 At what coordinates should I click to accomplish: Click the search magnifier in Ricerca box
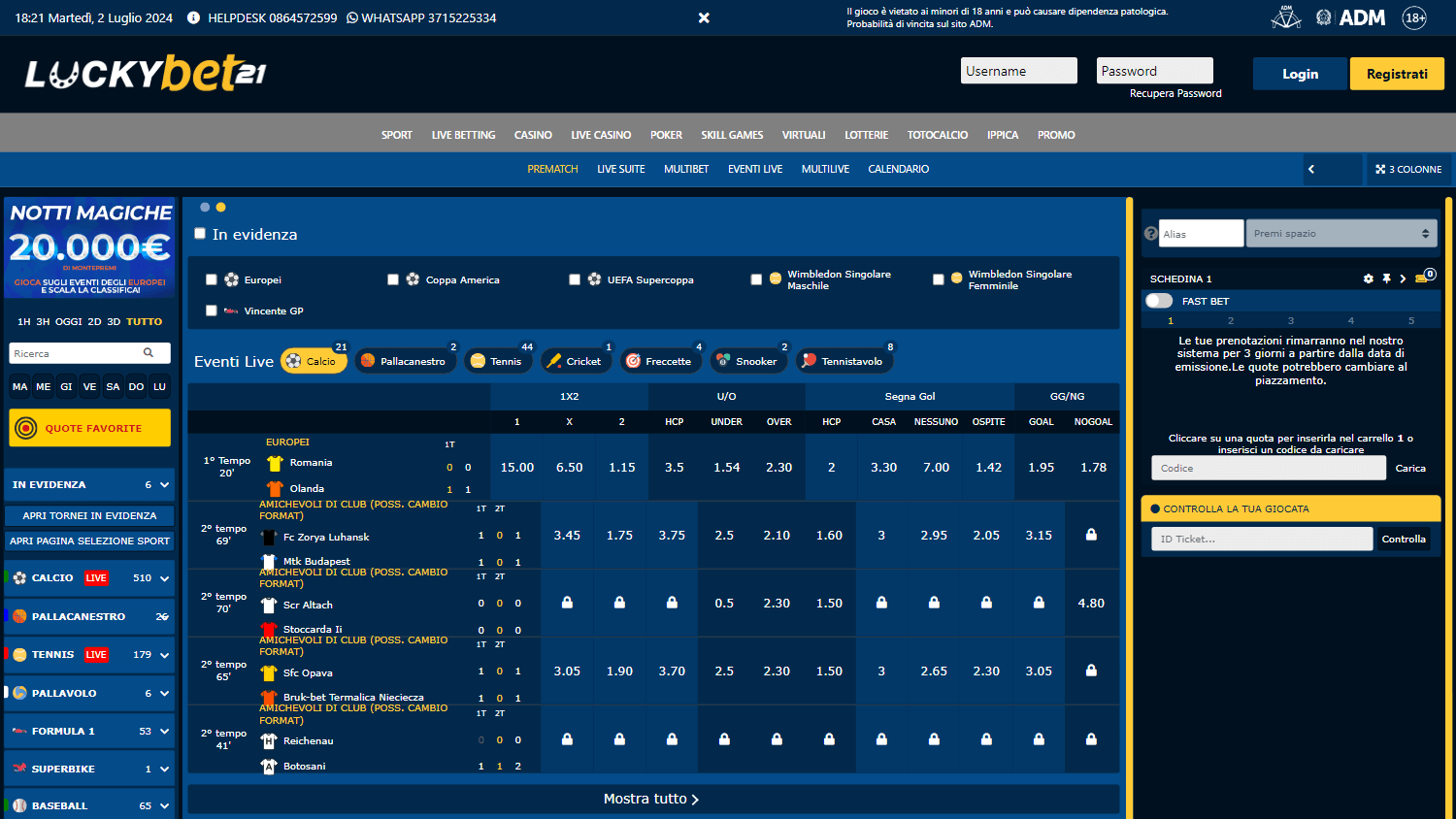(x=149, y=353)
